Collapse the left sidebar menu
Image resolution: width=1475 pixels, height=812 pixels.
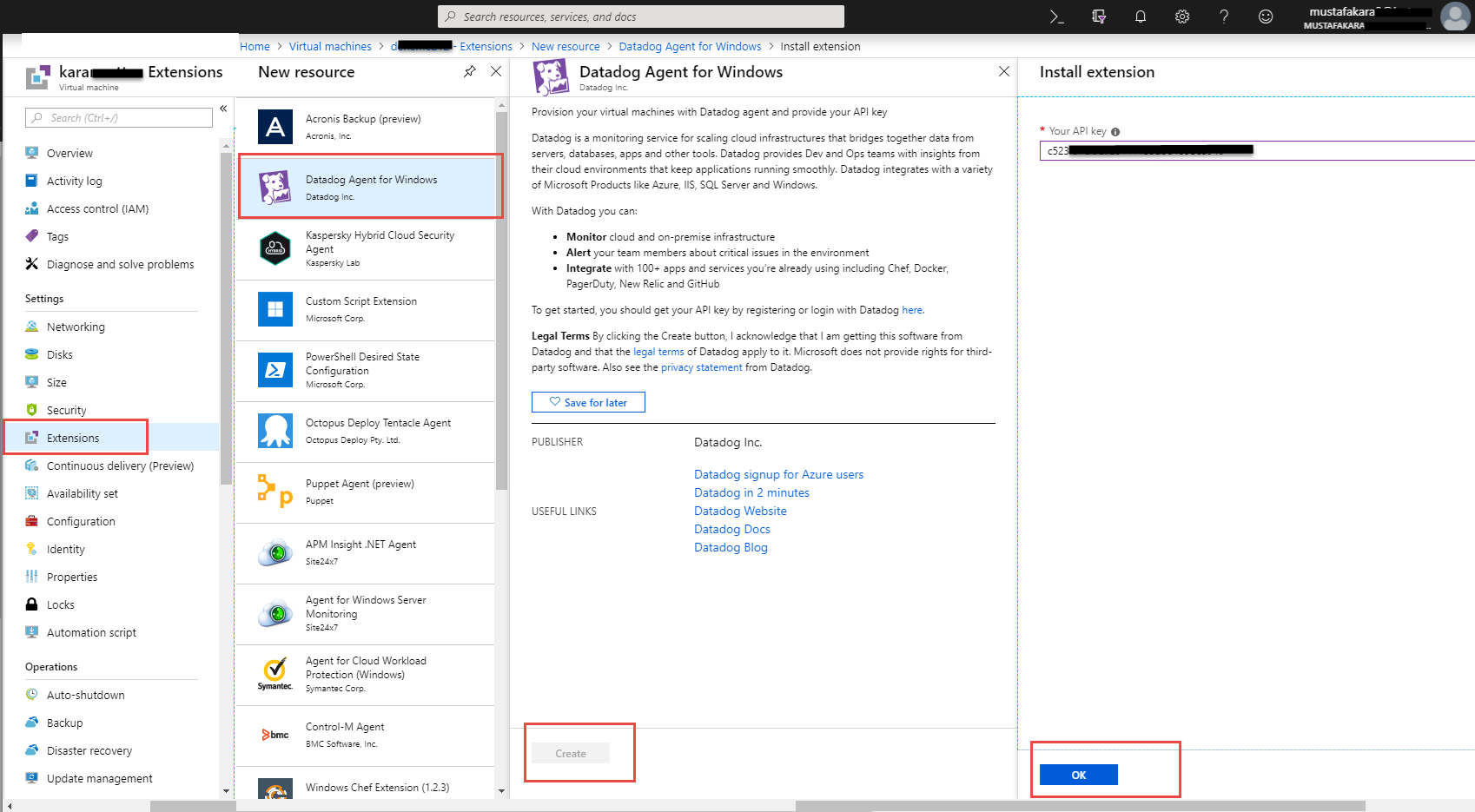click(x=223, y=109)
